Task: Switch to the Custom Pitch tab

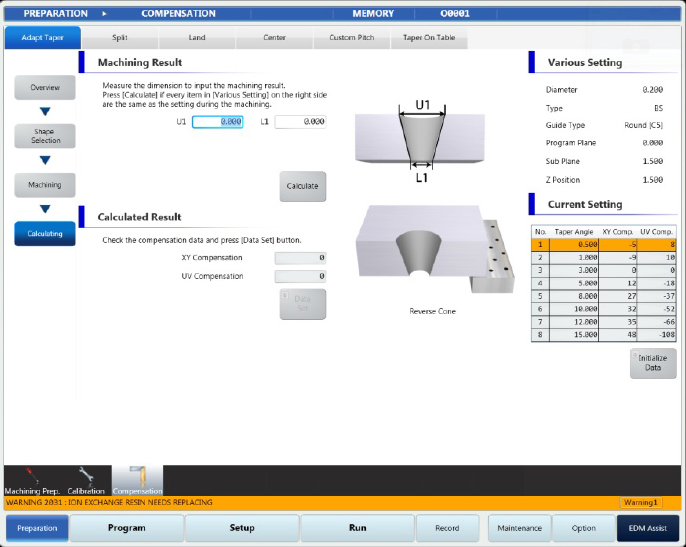Action: 351,38
